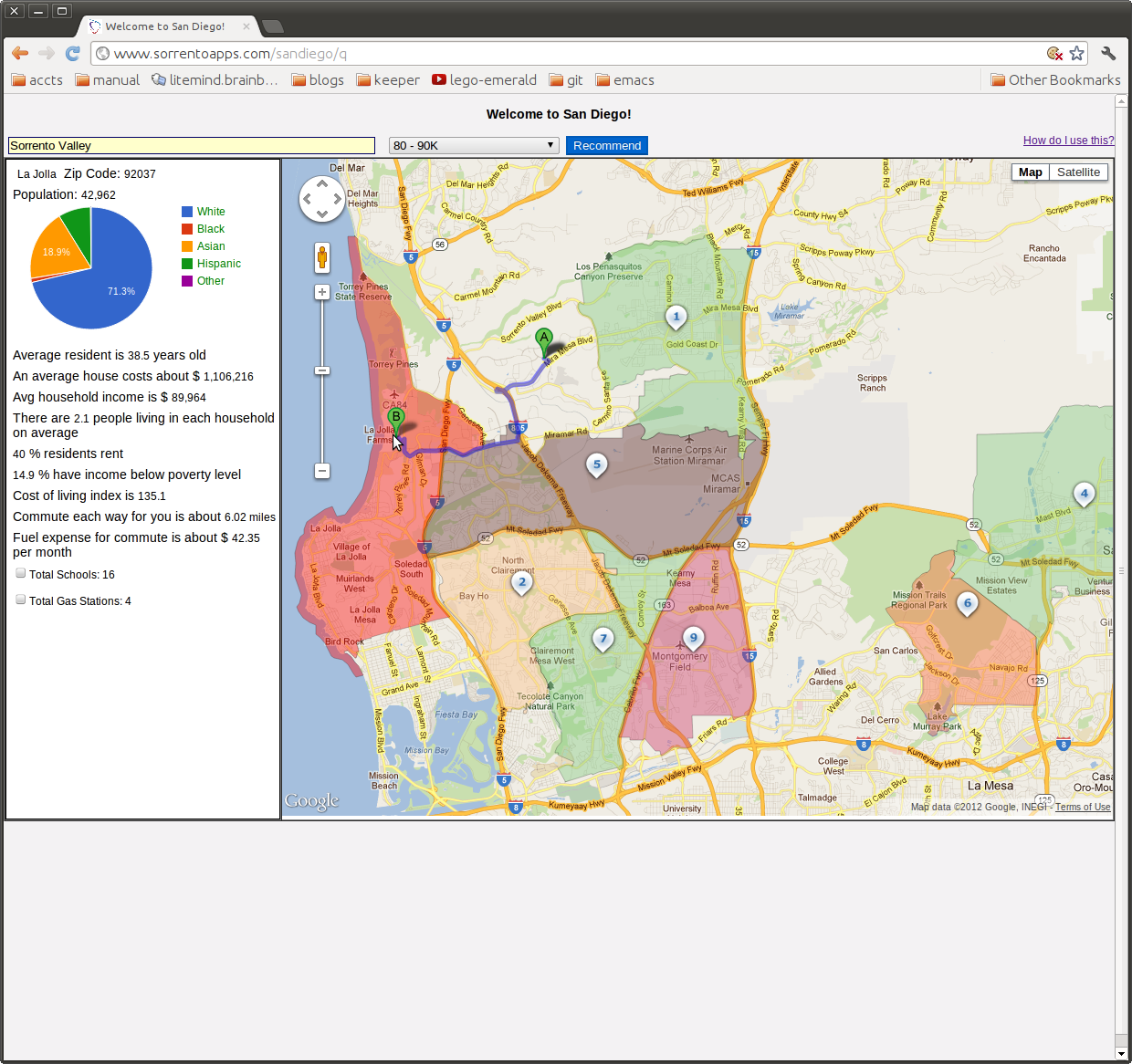Switch map to Satellite view
This screenshot has width=1132, height=1064.
coord(1078,172)
